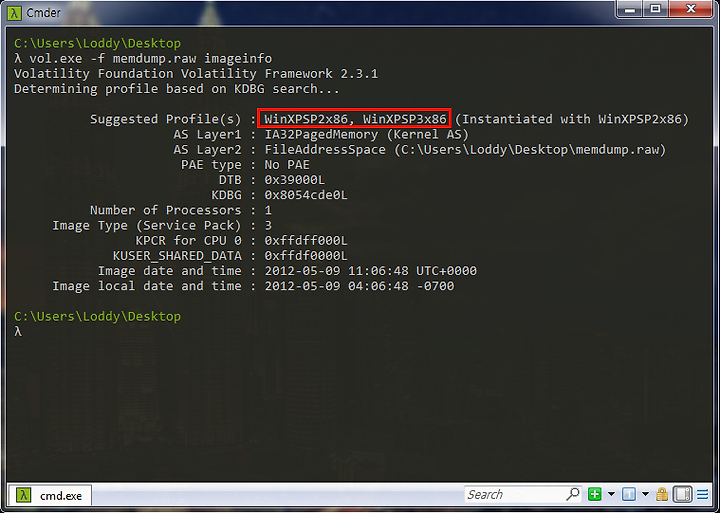
Task: Click the padlock lock-console icon
Action: click(662, 495)
